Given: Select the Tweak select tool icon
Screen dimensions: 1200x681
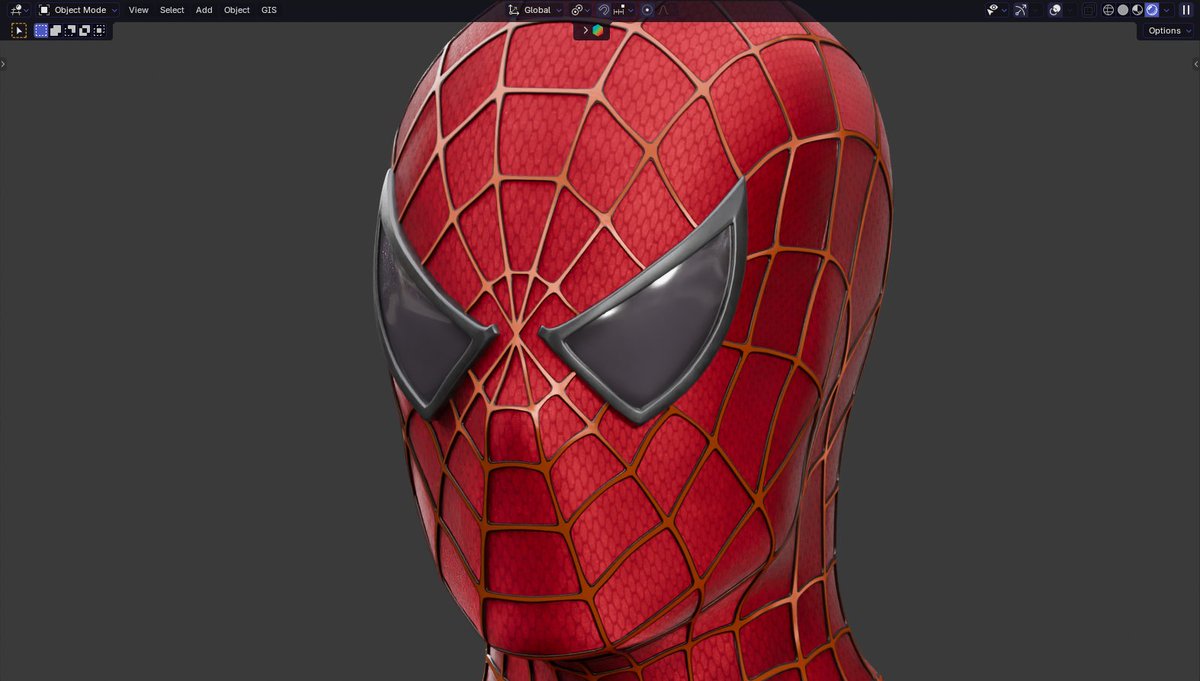Looking at the screenshot, I should click(19, 31).
